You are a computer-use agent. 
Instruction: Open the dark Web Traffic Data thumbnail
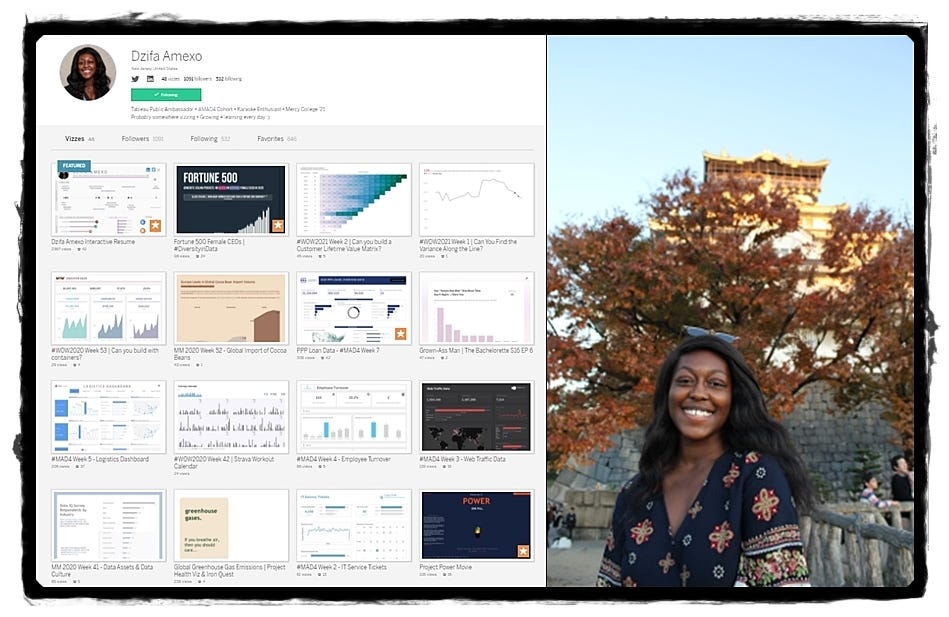tap(476, 417)
